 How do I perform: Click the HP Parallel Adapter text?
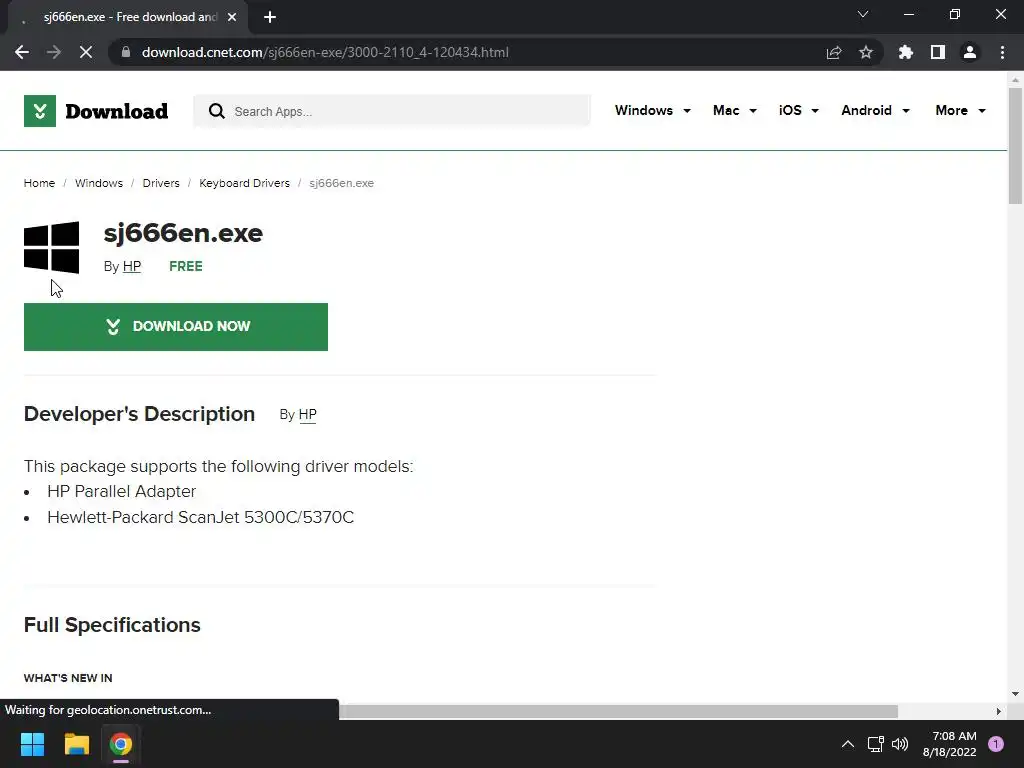pos(121,492)
